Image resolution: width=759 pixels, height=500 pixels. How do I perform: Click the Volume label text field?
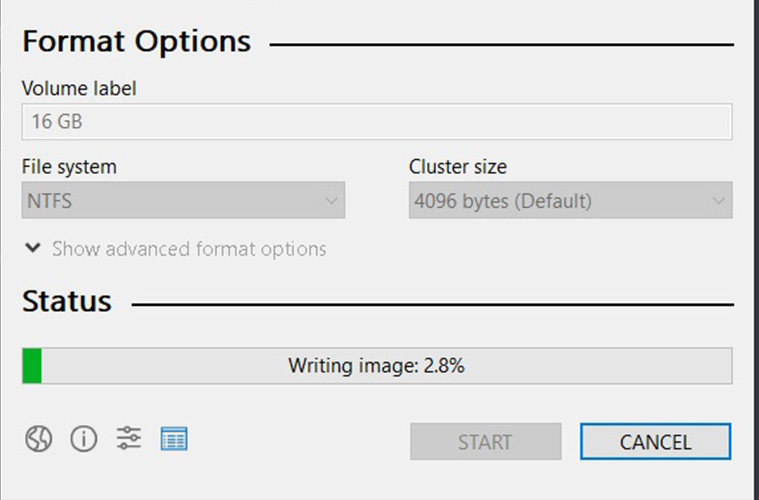[376, 123]
